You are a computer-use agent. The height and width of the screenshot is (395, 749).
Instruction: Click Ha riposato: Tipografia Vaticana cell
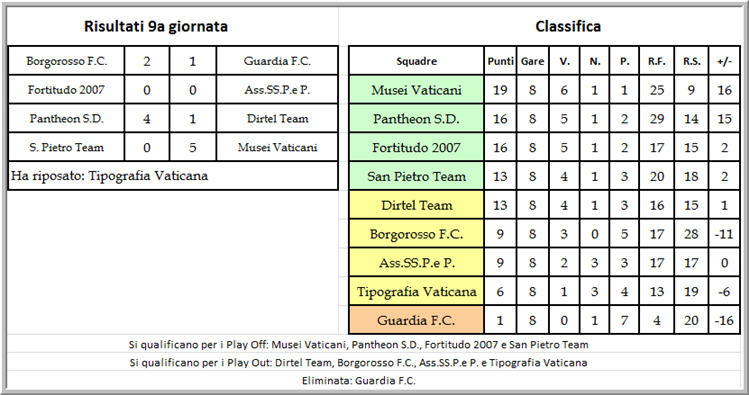coord(173,176)
